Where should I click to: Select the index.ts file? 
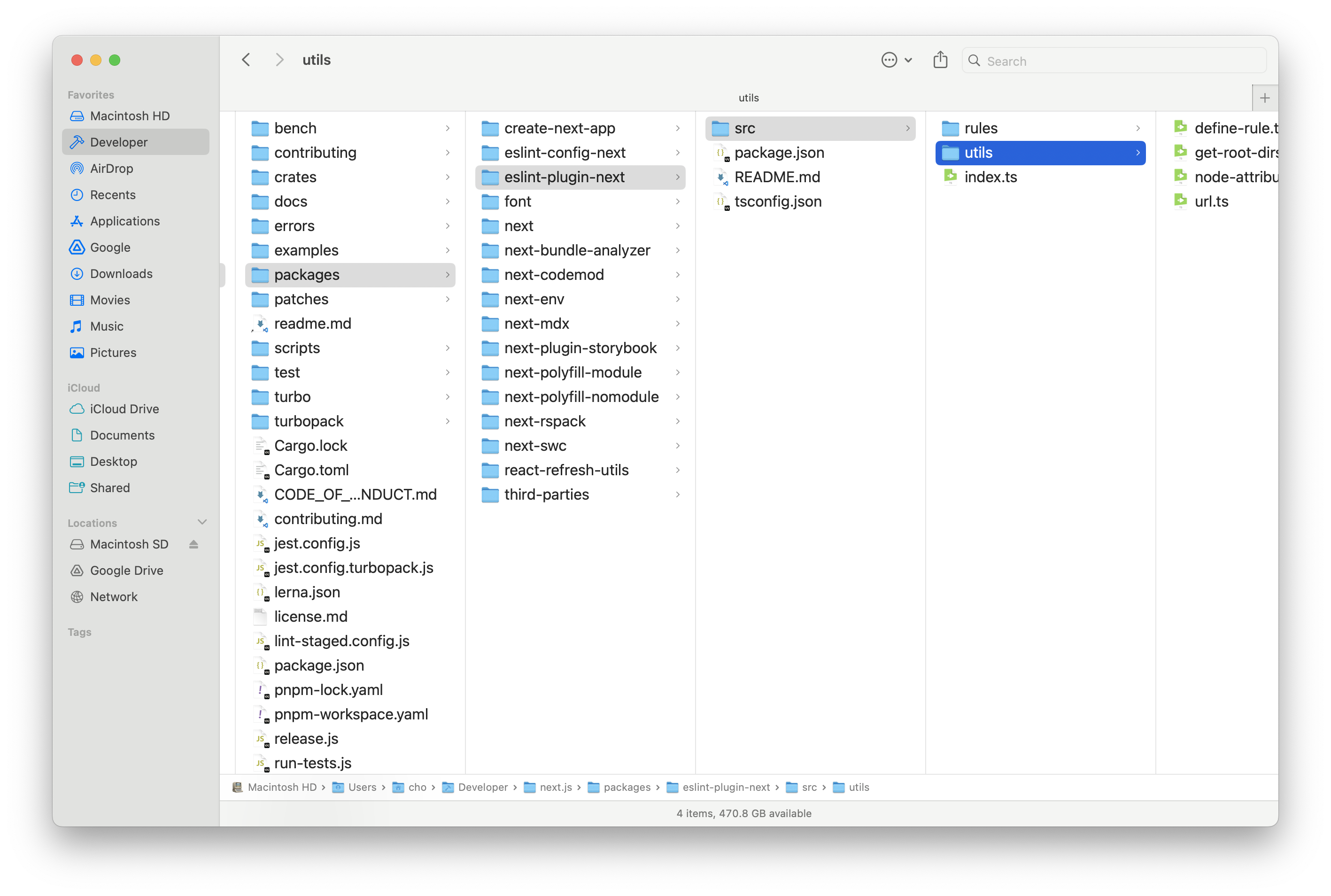[x=990, y=177]
